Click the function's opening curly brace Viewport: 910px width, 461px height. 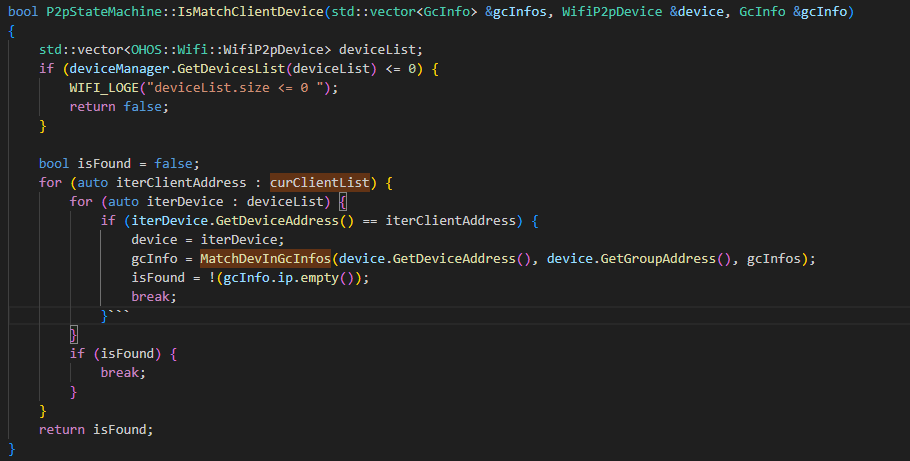(x=12, y=31)
